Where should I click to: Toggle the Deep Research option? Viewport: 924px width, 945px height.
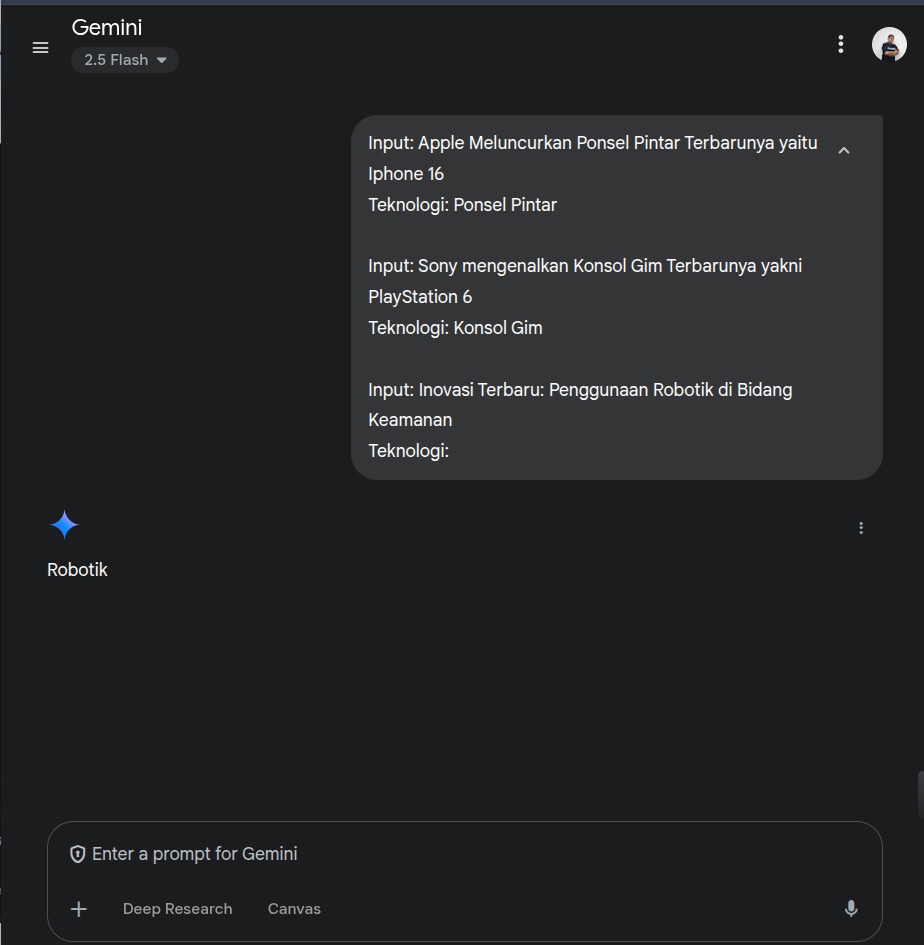click(x=177, y=909)
